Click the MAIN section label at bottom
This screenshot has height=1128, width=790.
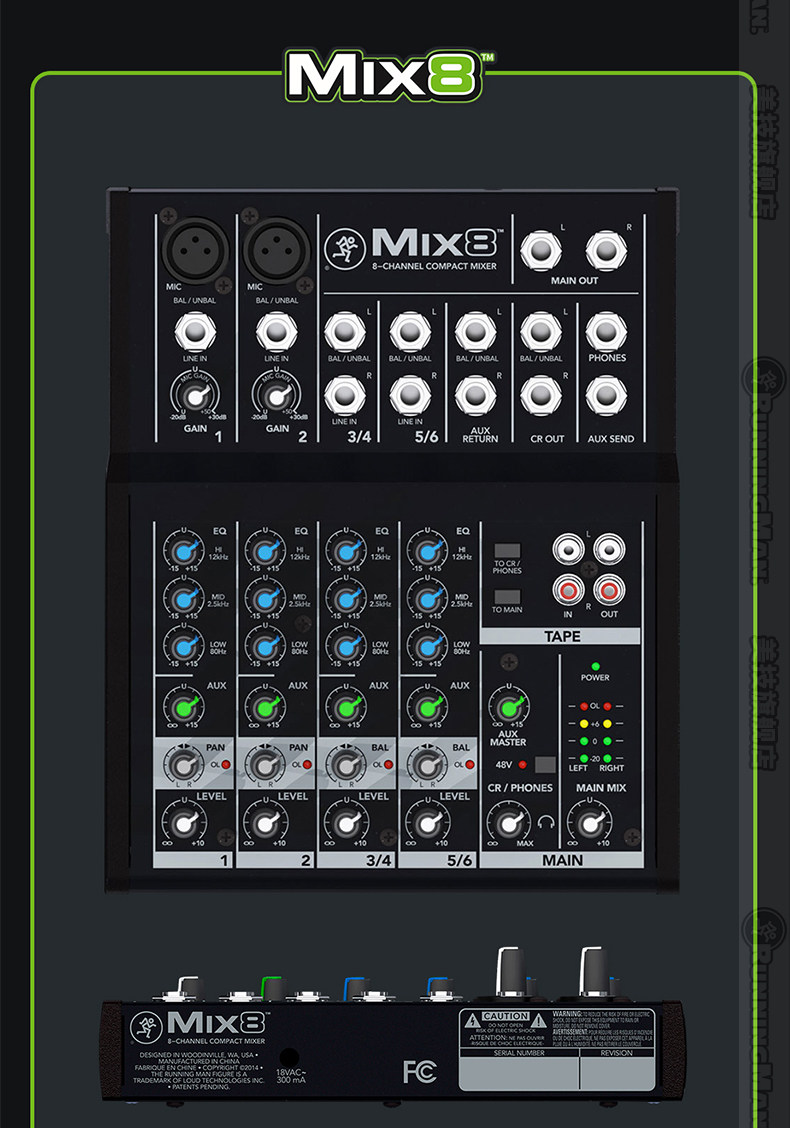(563, 860)
